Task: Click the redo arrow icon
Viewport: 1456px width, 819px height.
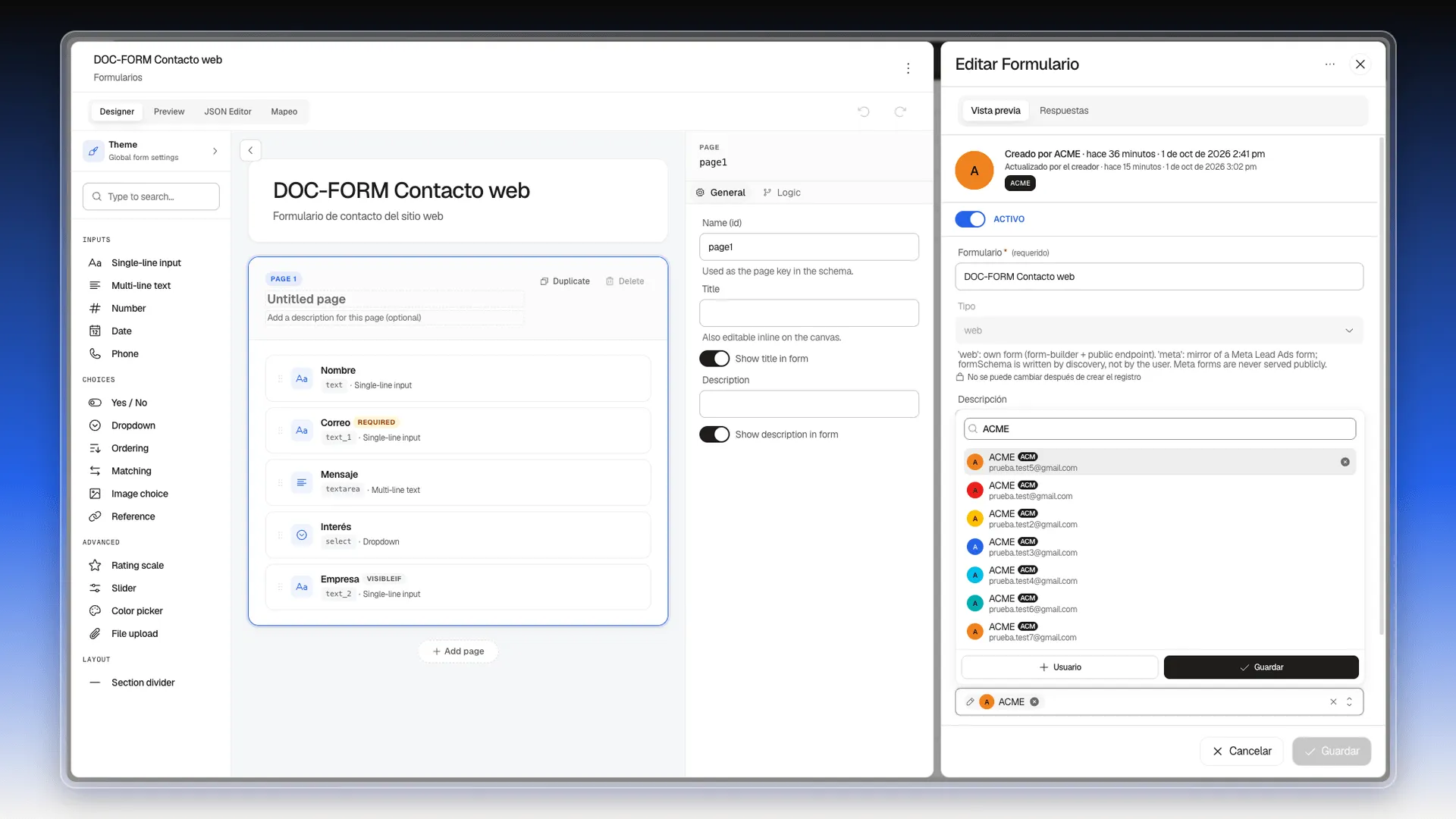Action: pos(900,111)
